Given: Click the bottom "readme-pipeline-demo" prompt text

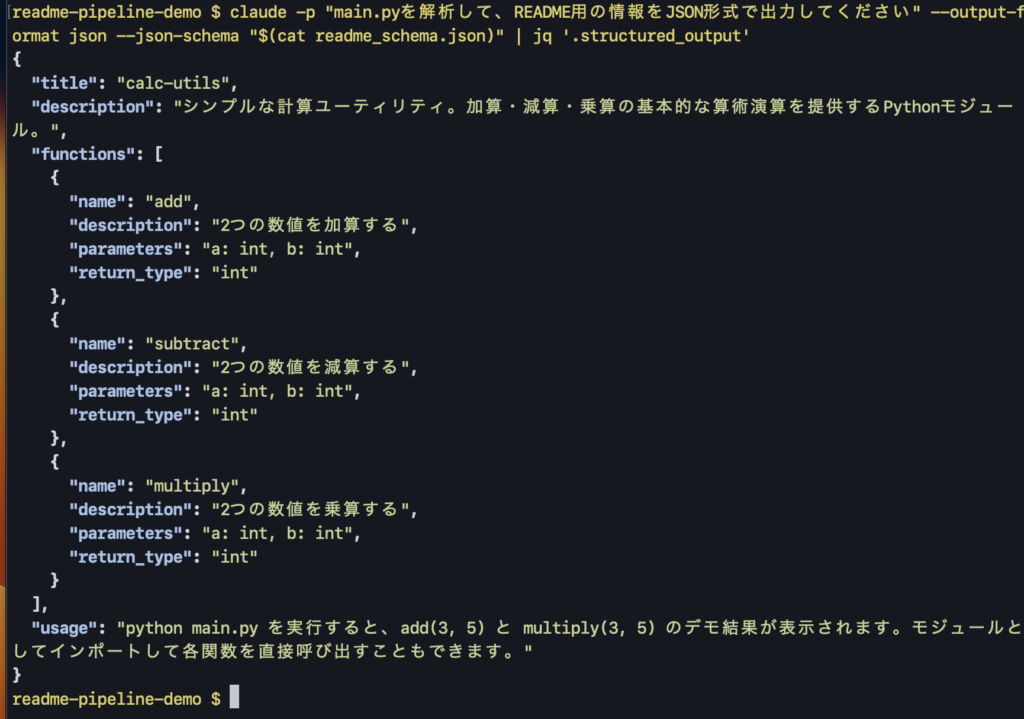Looking at the screenshot, I should (x=103, y=698).
